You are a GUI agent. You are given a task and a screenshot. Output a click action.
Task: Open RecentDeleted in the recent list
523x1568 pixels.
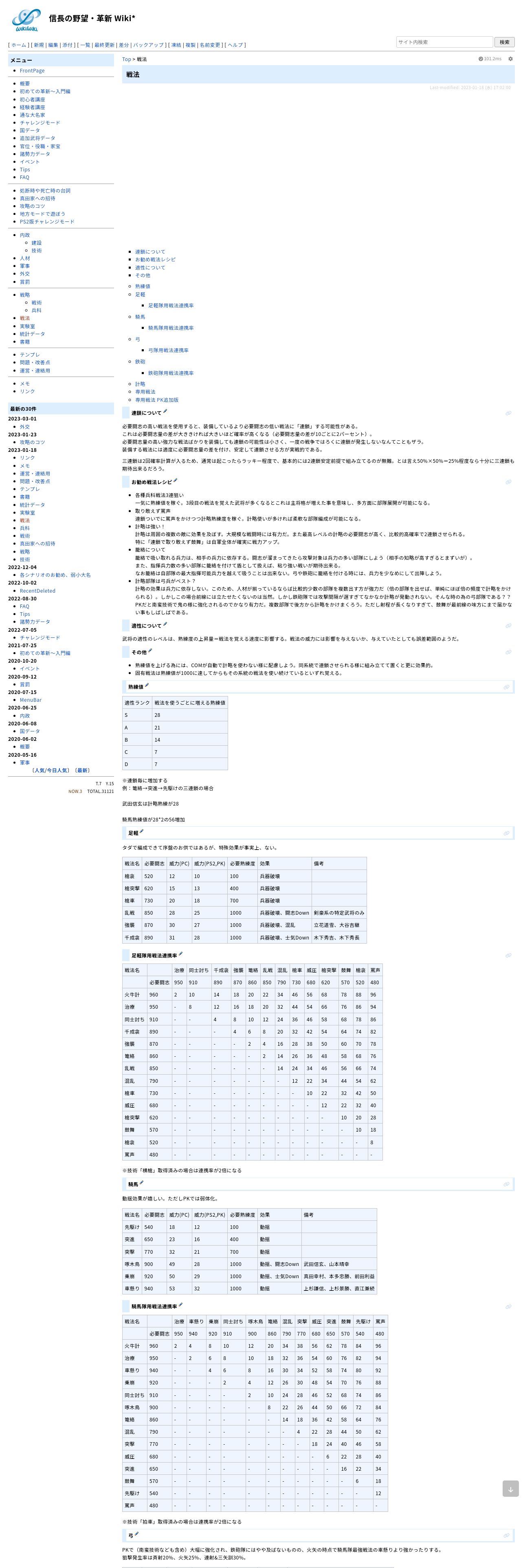pos(37,590)
